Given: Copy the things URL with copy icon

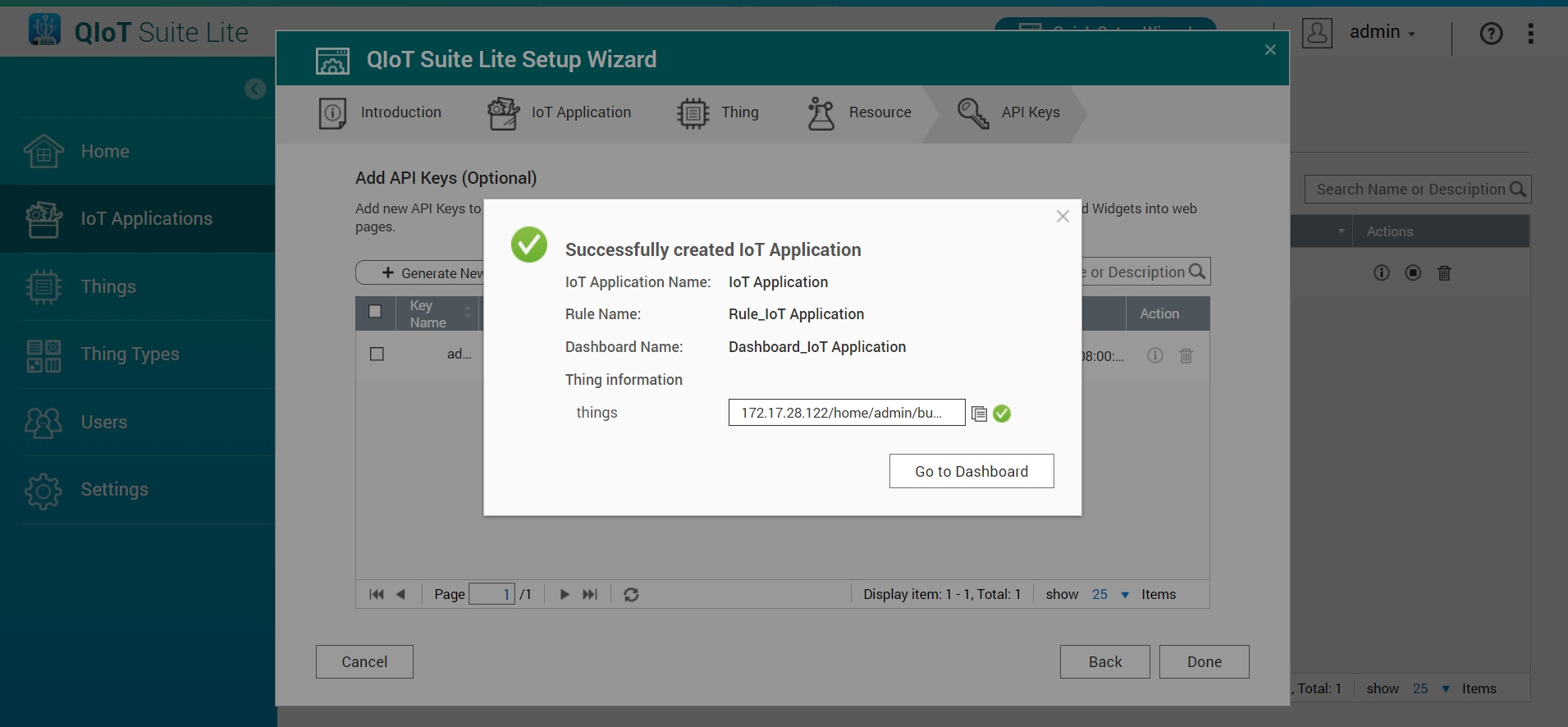Looking at the screenshot, I should 979,414.
